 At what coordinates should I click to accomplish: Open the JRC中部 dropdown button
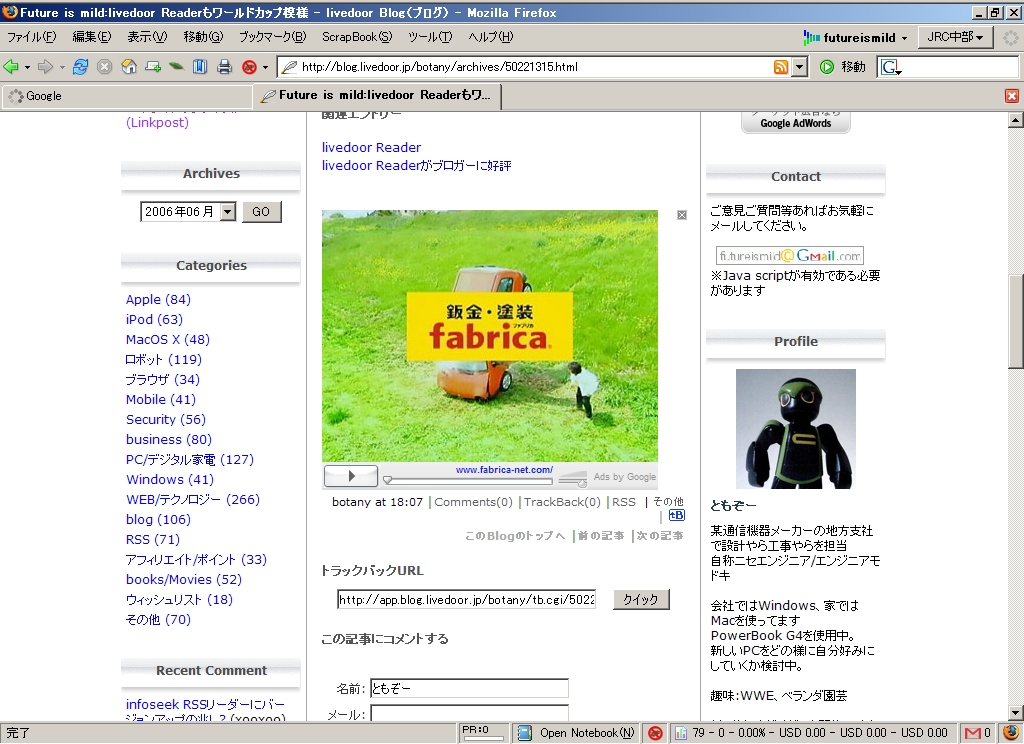(x=955, y=37)
